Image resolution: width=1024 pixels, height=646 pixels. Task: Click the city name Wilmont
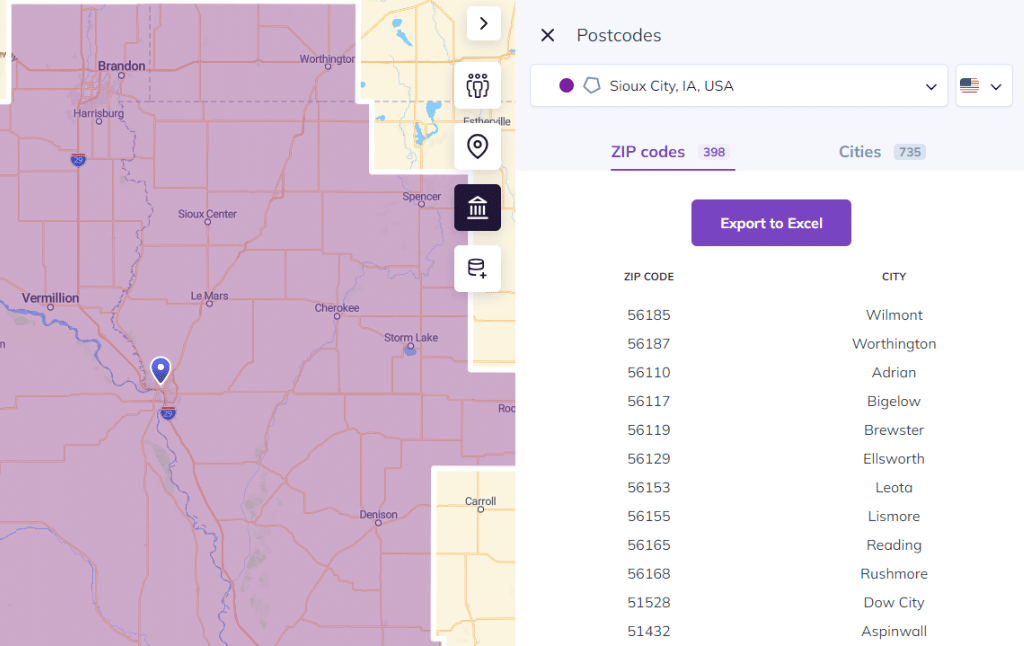point(894,315)
